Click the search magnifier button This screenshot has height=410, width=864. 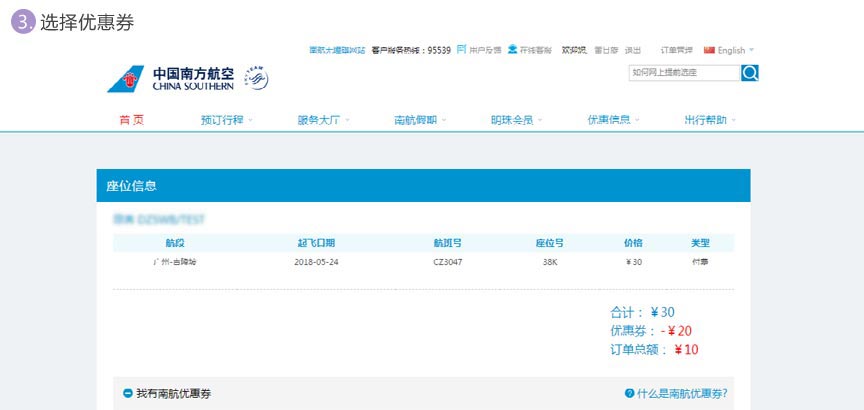[x=750, y=72]
